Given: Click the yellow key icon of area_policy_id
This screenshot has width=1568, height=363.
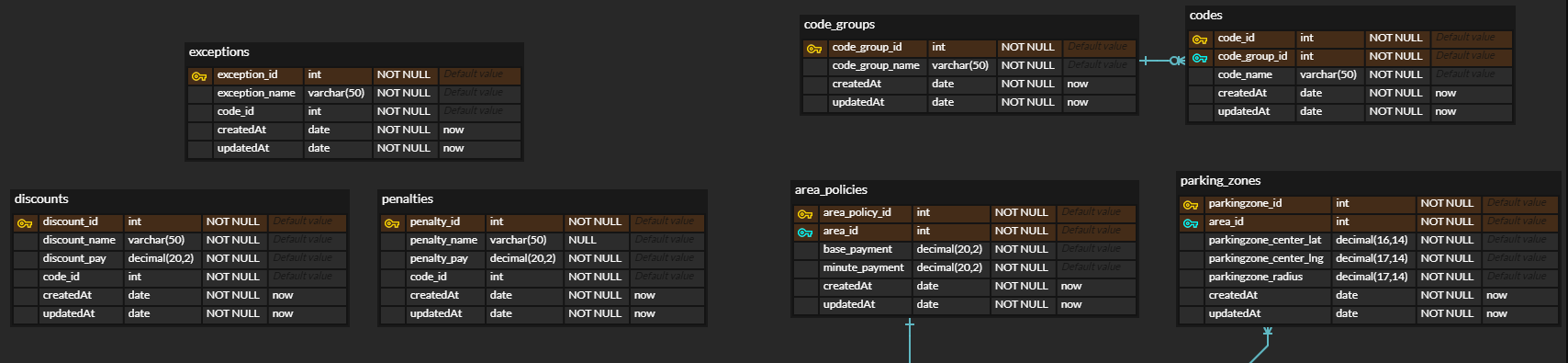Looking at the screenshot, I should 805,214.
